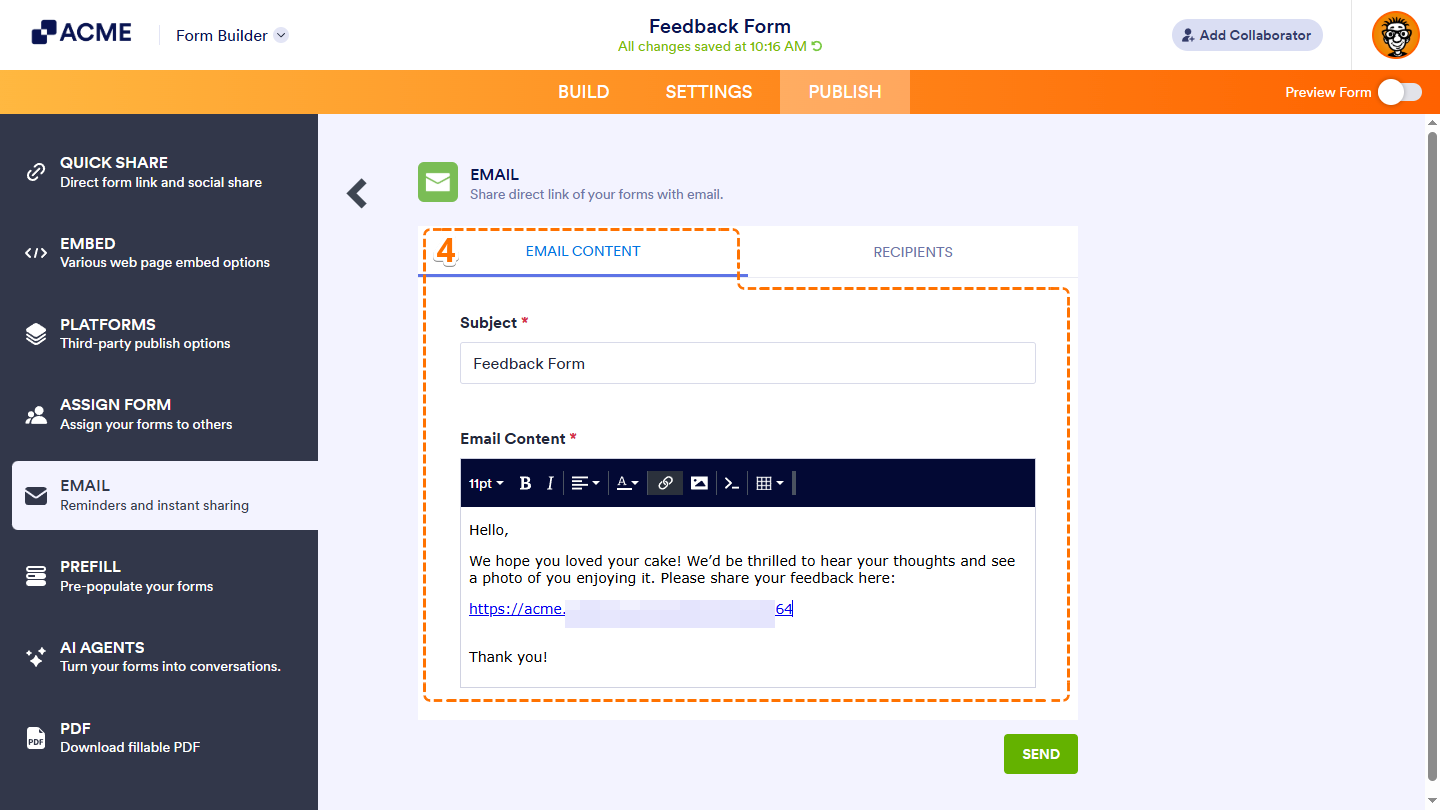
Task: Toggle the Preview Form switch
Action: (x=1399, y=92)
